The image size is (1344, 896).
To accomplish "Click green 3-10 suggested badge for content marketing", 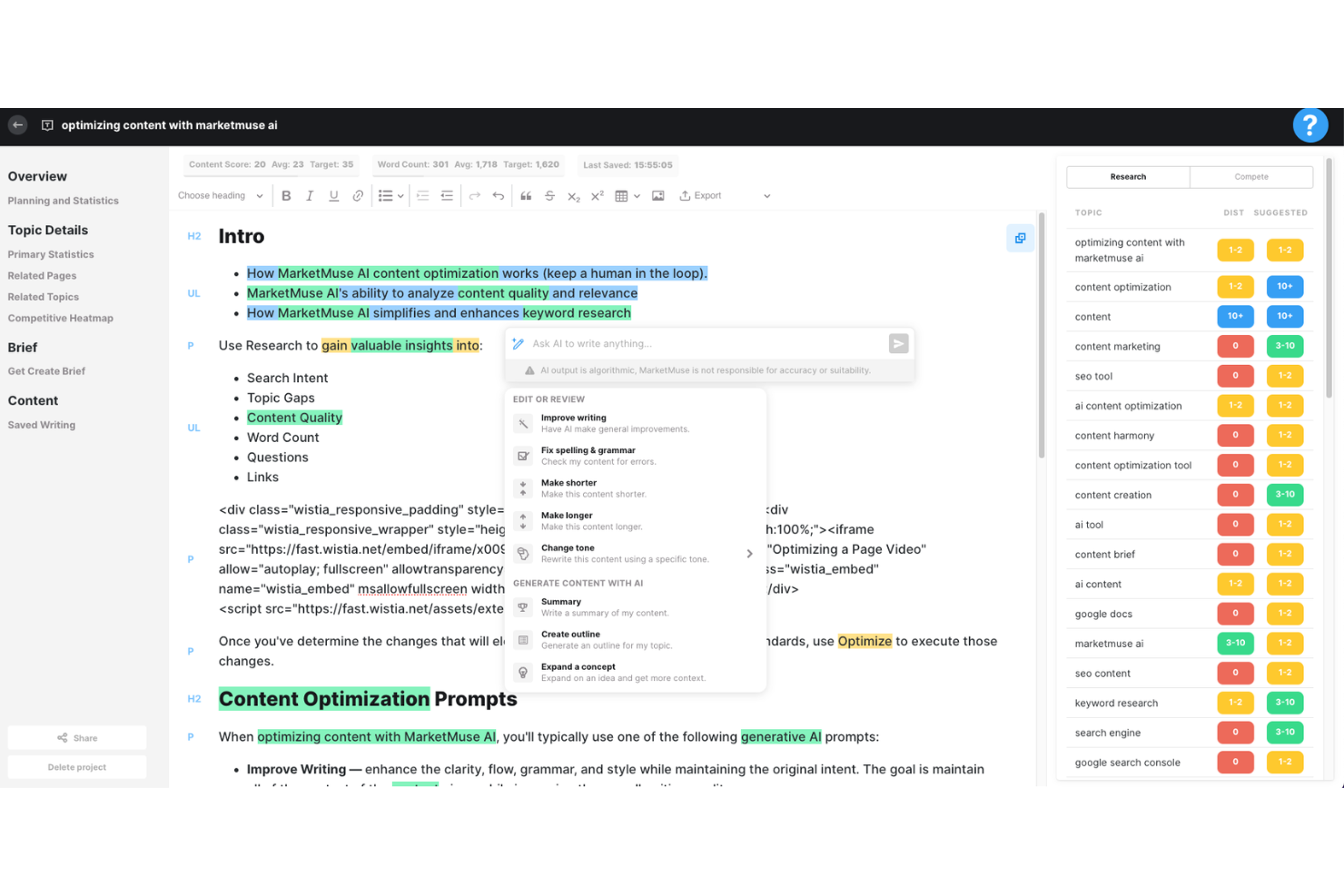I will [1285, 346].
